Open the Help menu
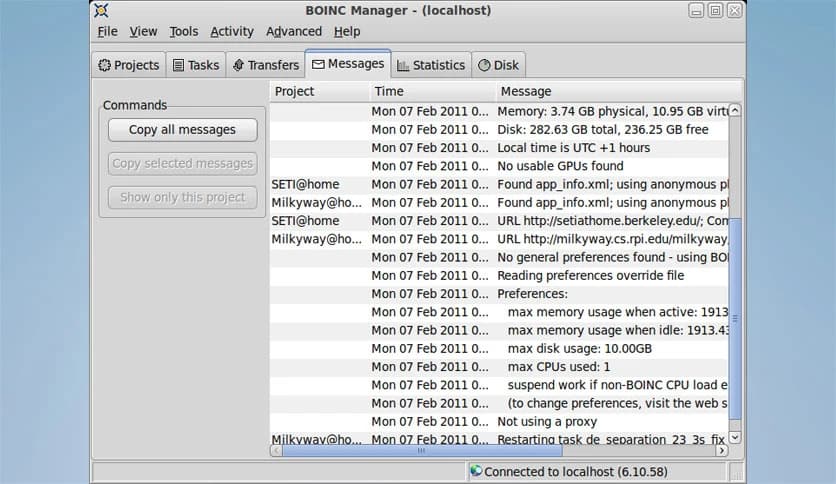The height and width of the screenshot is (484, 836). (347, 31)
